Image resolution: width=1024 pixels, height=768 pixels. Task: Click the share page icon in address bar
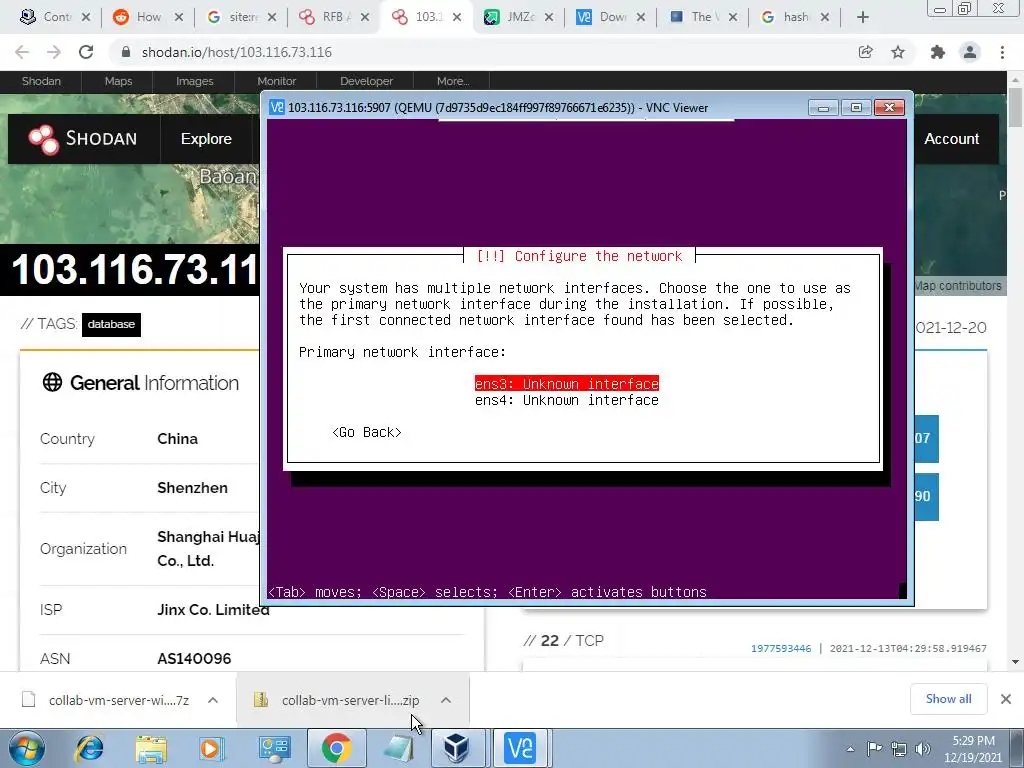865,52
